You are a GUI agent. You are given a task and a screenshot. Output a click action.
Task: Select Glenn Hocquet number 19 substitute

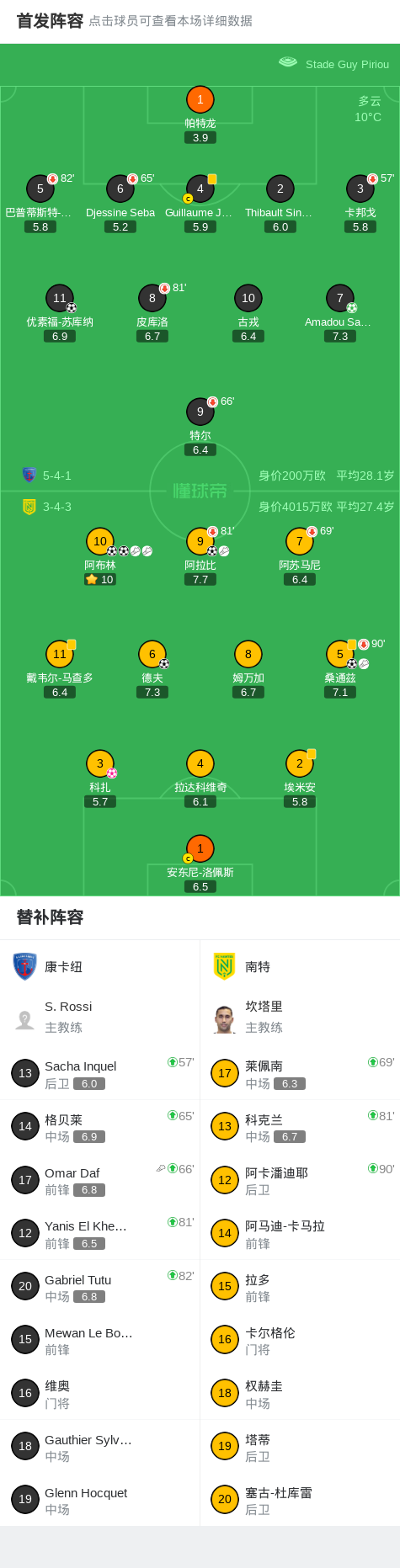(99, 1500)
